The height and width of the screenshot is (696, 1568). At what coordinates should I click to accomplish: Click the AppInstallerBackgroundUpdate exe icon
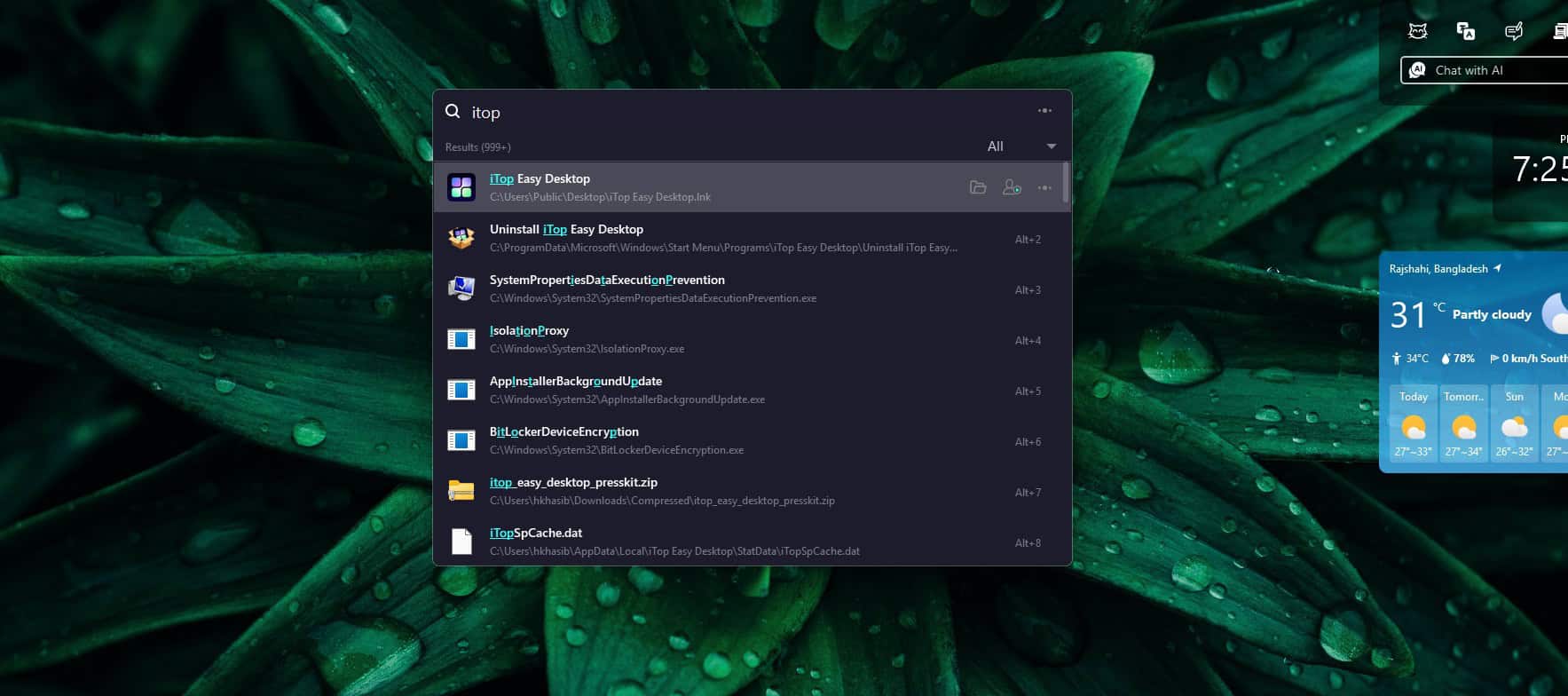[x=461, y=390]
